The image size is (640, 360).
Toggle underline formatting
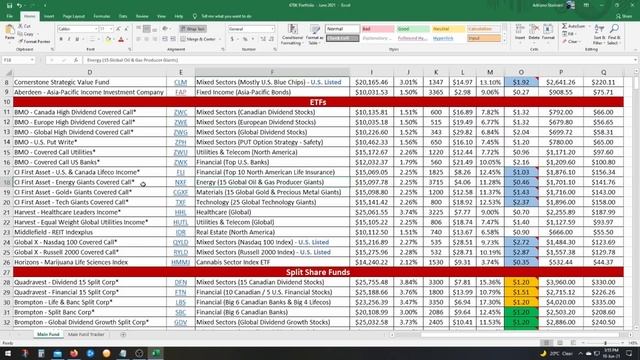77,39
